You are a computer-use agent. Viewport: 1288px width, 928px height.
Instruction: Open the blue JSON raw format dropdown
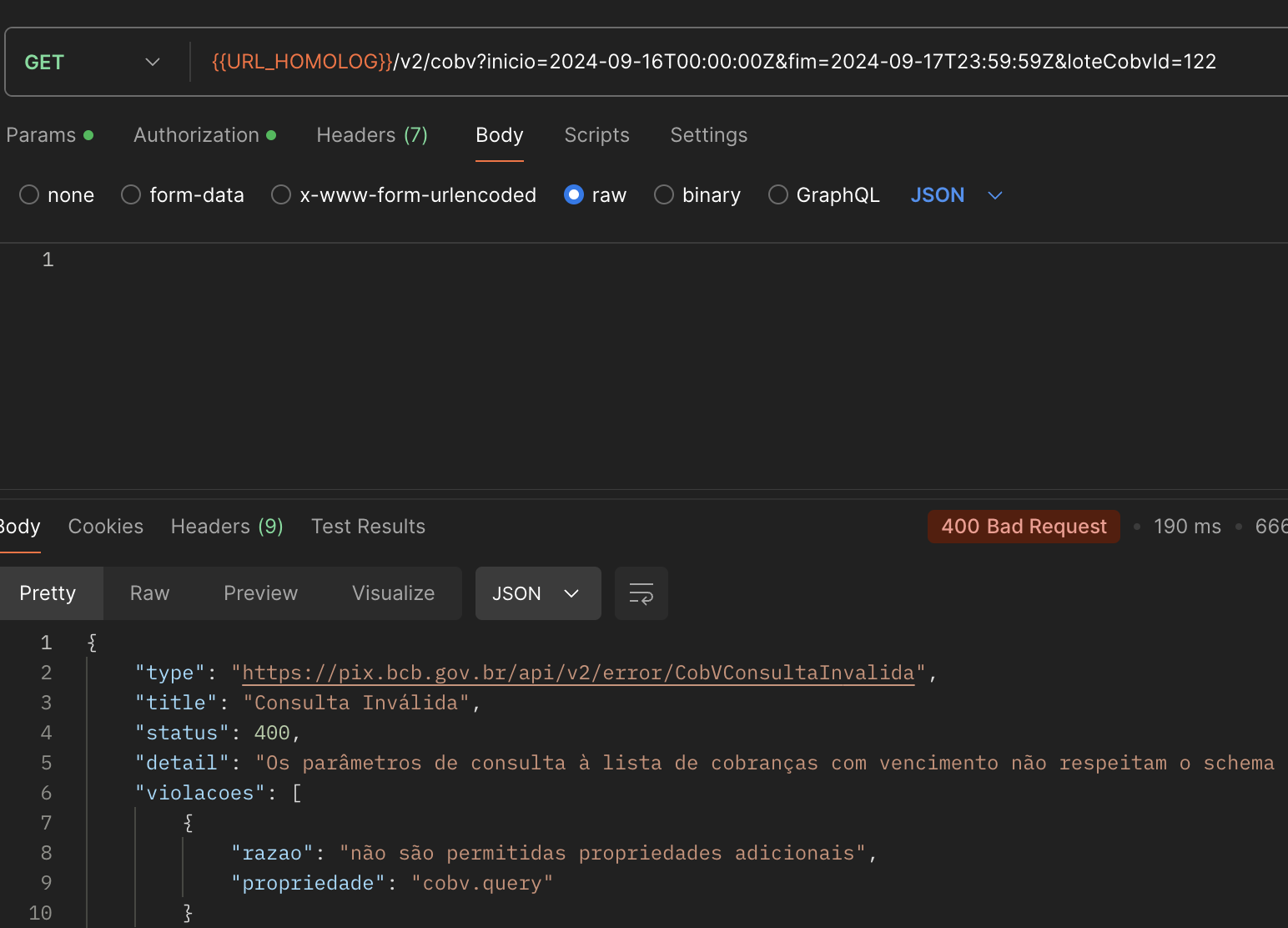[x=956, y=195]
